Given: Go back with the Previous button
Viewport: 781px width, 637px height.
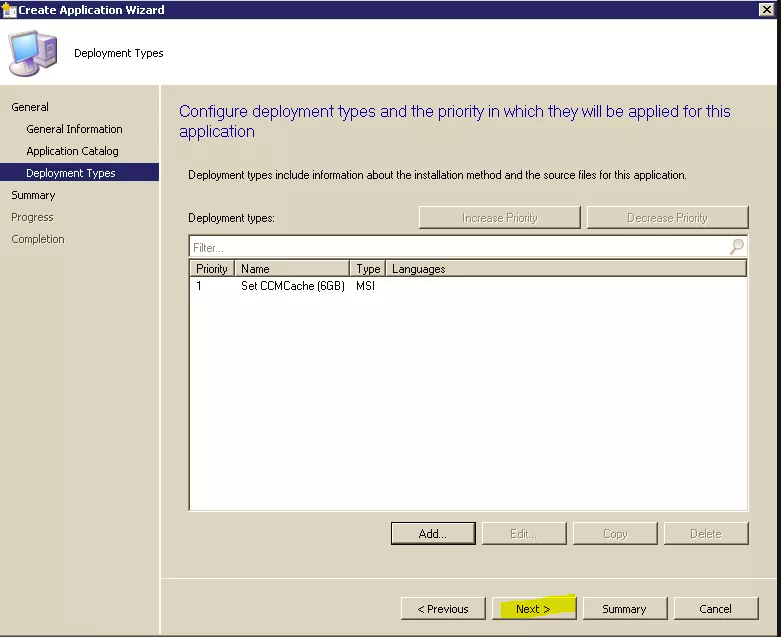Looking at the screenshot, I should (x=443, y=609).
